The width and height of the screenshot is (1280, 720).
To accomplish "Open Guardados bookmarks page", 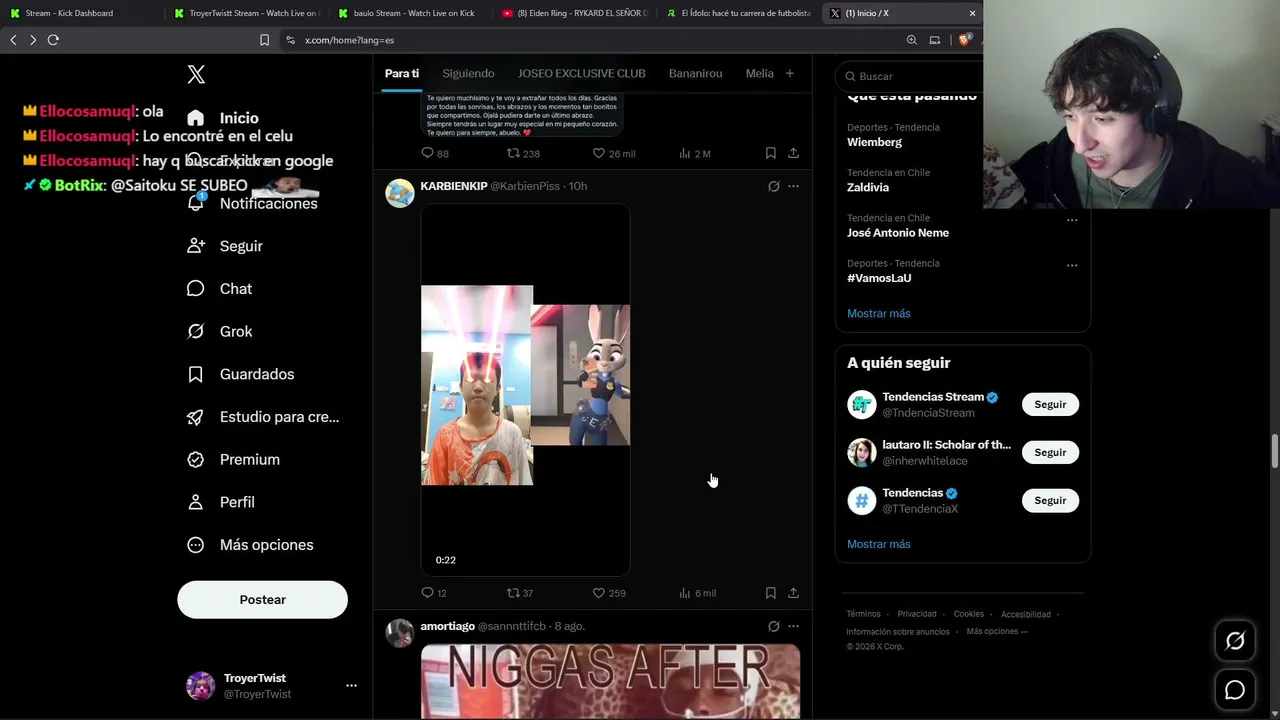I will [x=240, y=374].
